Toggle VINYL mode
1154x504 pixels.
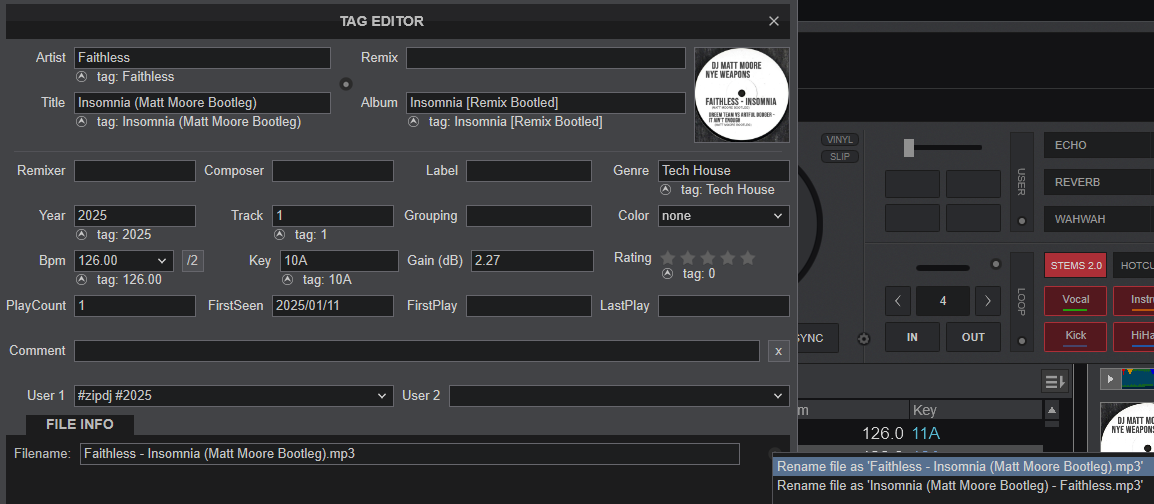[838, 140]
